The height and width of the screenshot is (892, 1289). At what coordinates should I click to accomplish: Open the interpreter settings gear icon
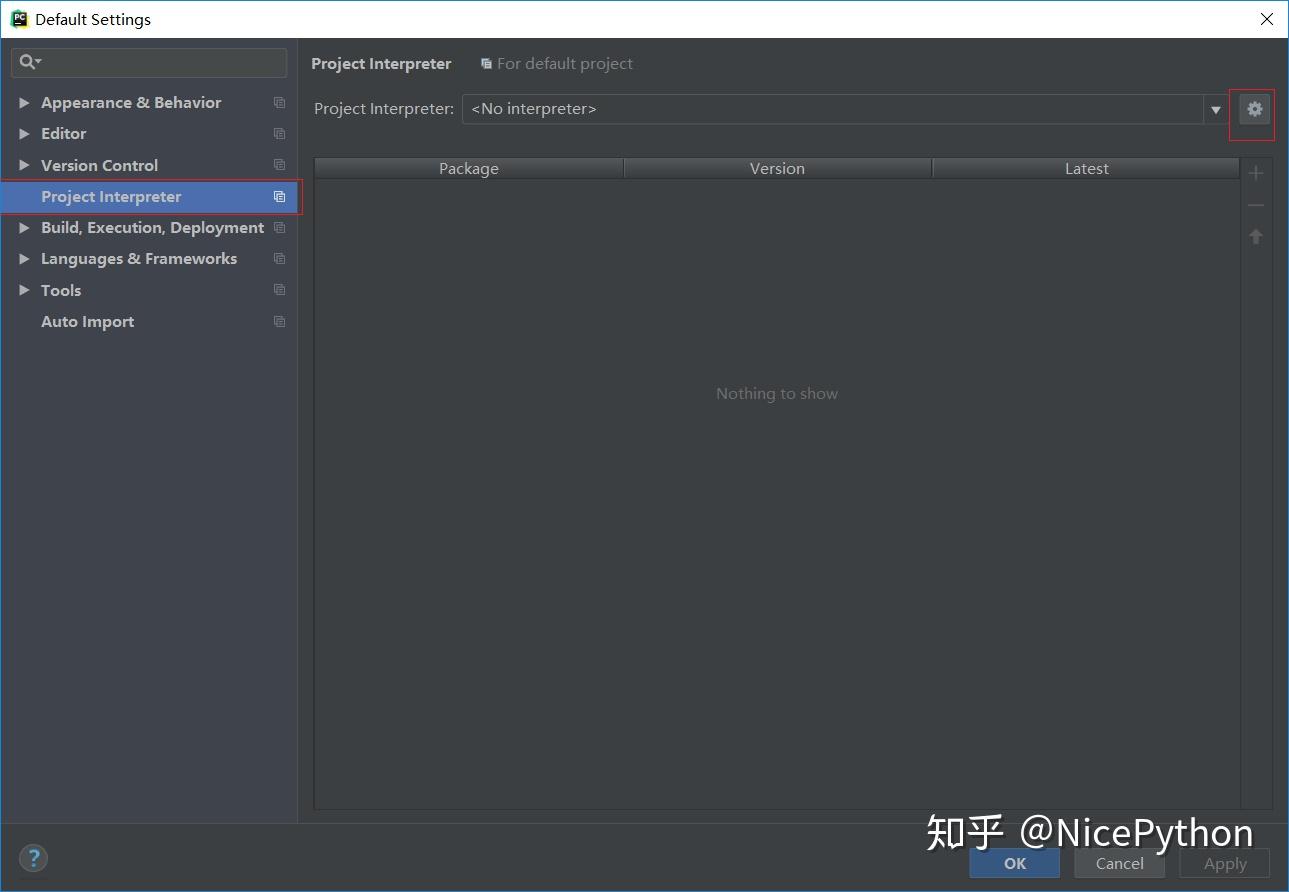coord(1255,109)
